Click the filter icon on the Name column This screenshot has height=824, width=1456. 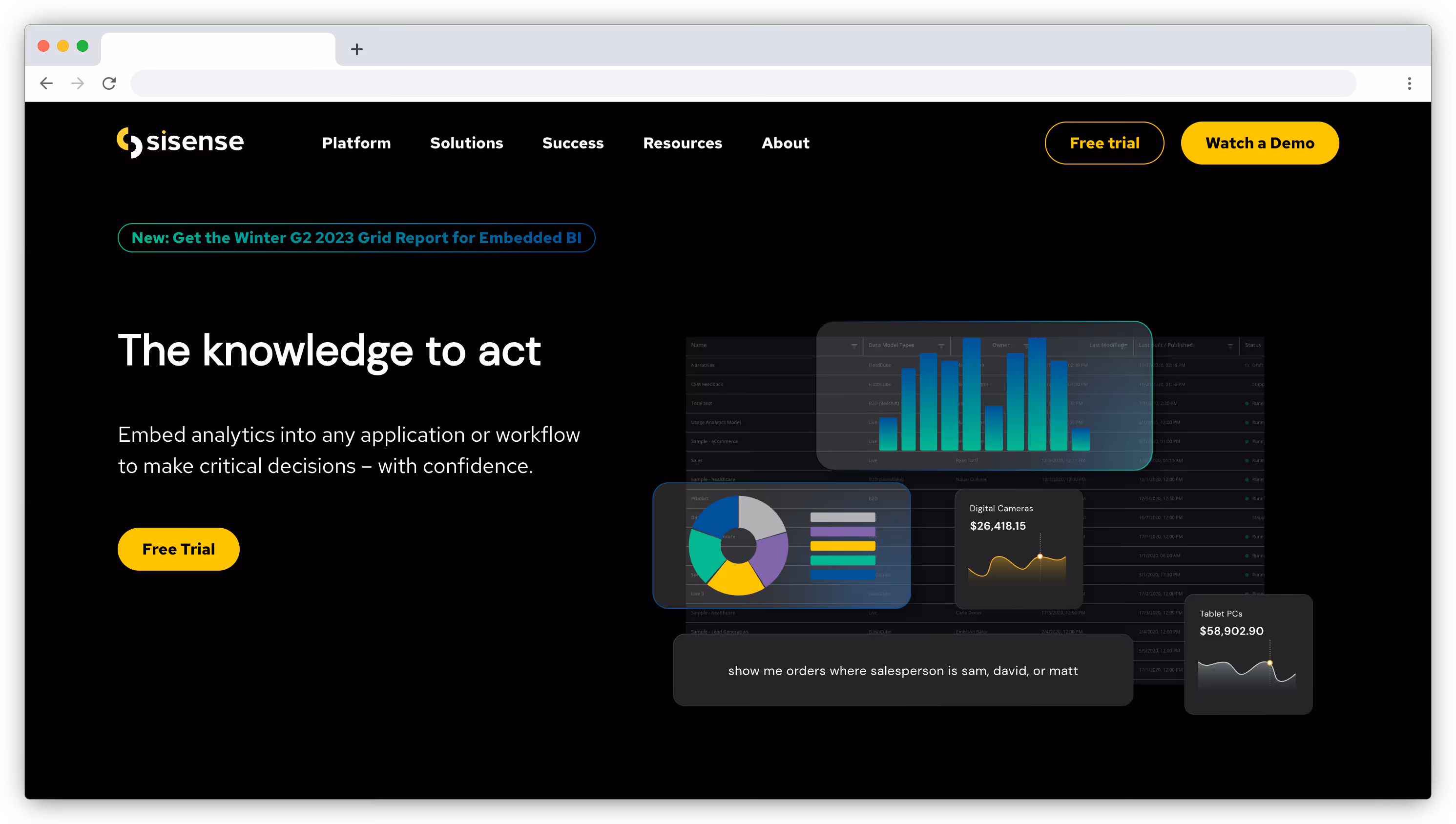tap(854, 345)
